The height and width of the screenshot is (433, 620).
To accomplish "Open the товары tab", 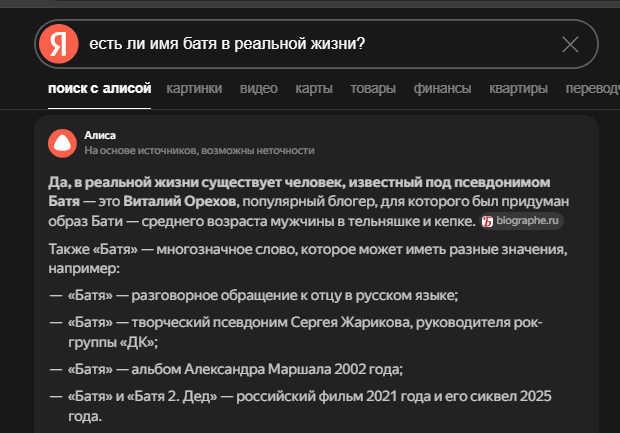I will (373, 88).
